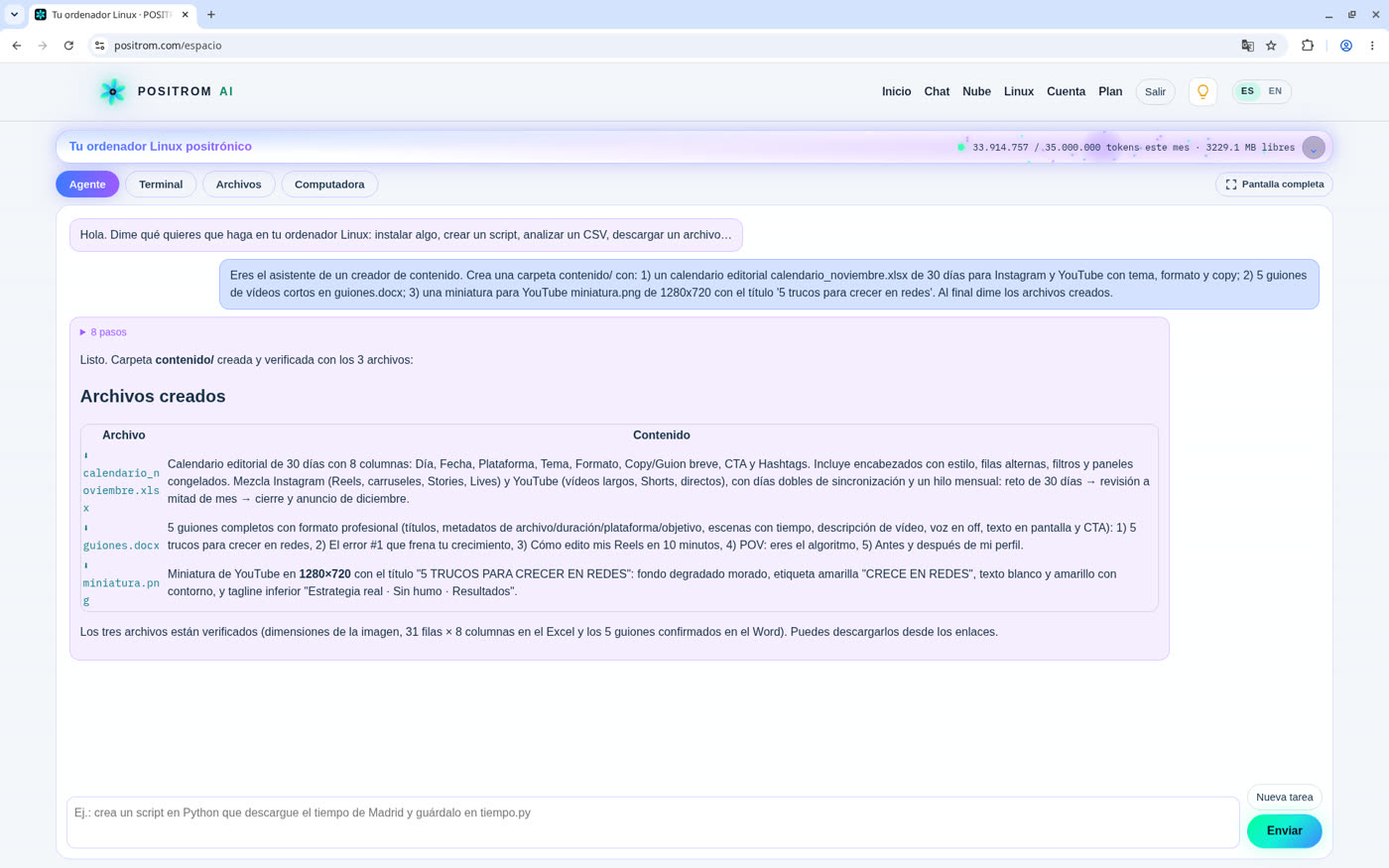Go to Inicio in the top navigation
1389x868 pixels.
click(x=896, y=91)
